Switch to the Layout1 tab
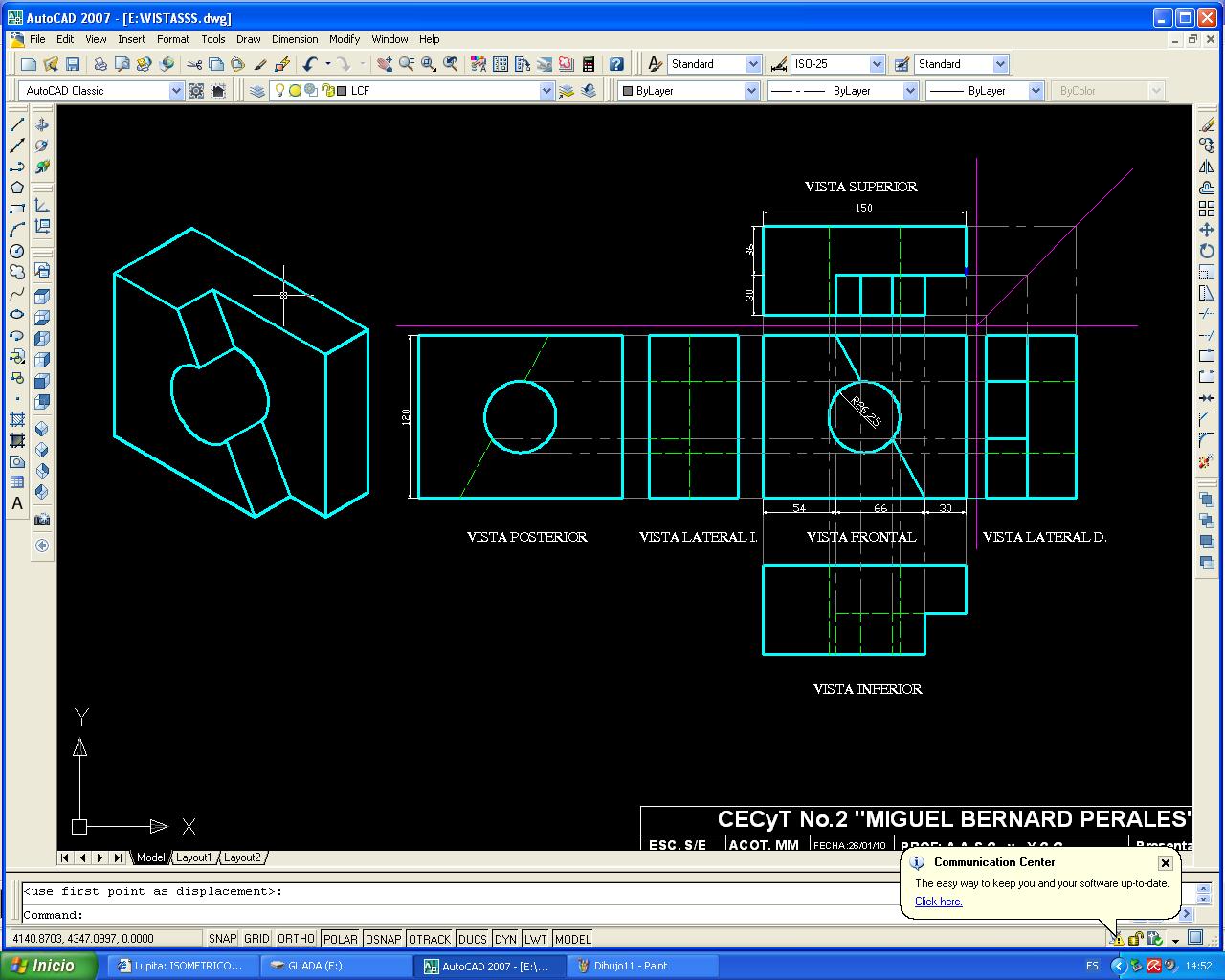This screenshot has width=1225, height=980. coord(193,857)
